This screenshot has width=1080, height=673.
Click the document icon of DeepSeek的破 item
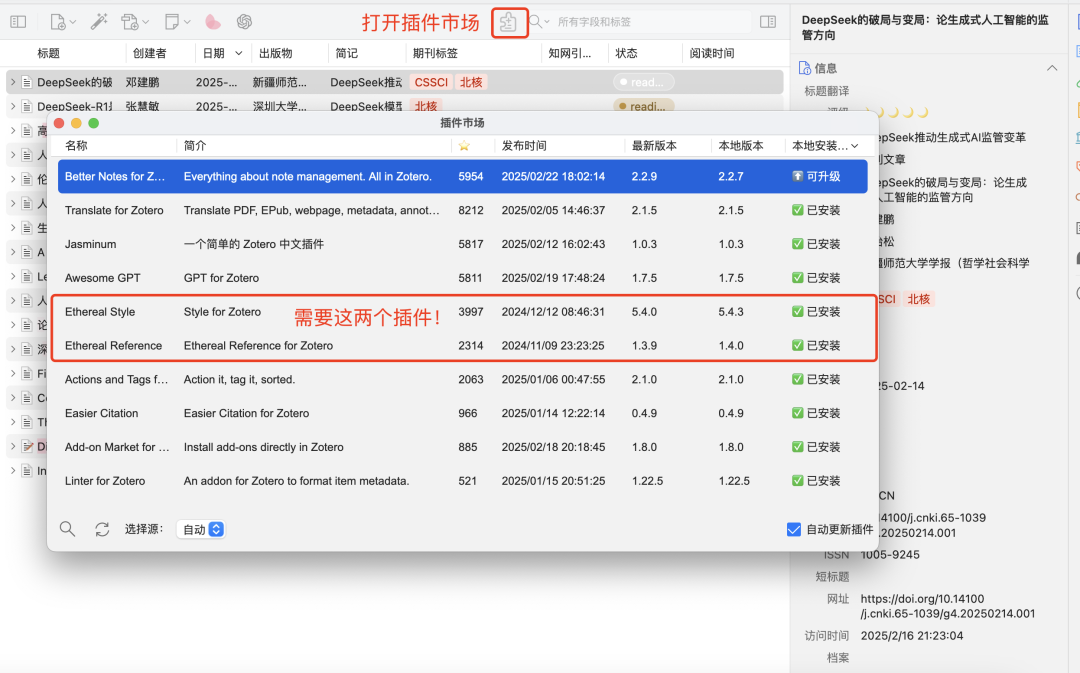point(27,82)
